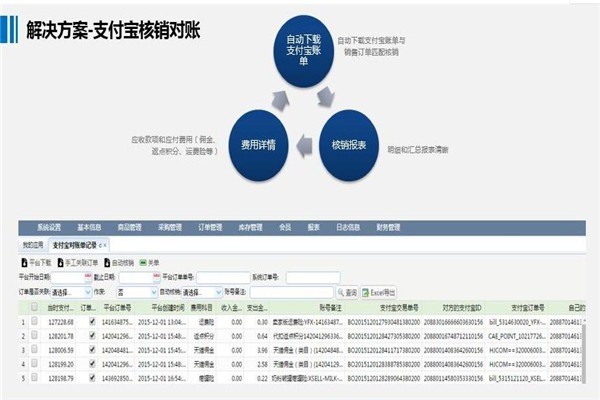Focus the 平台开始日期 date field
This screenshot has width=600, height=400.
pyautogui.click(x=68, y=277)
